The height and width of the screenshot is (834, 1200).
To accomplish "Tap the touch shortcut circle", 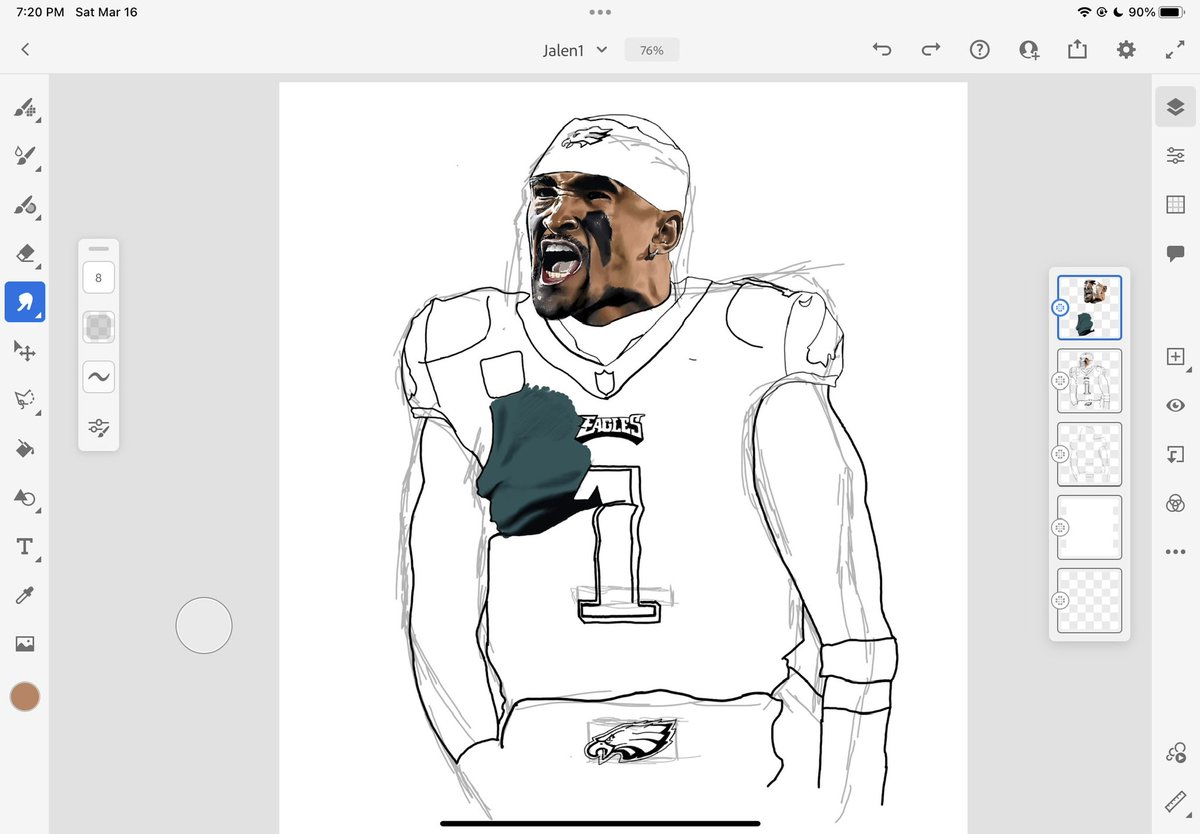I will click(x=204, y=626).
